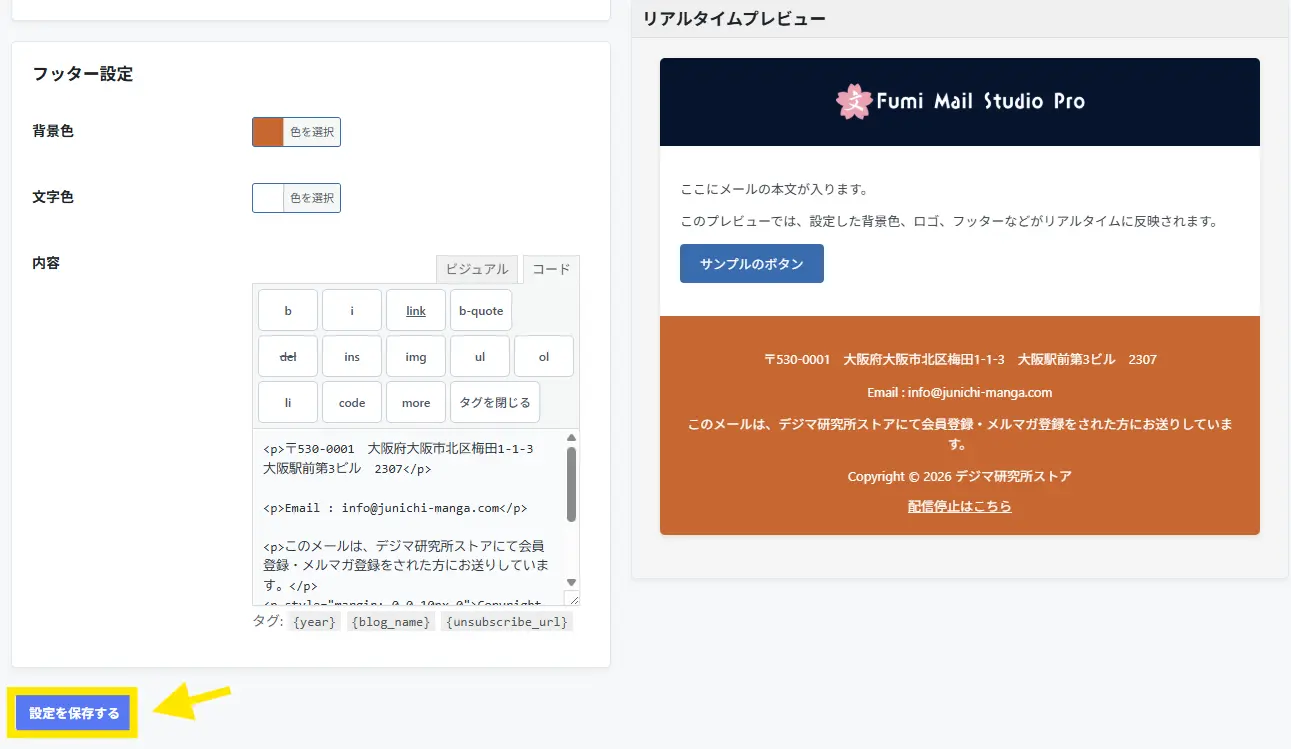Image resolution: width=1291 pixels, height=749 pixels.
Task: Switch to the コード editor tab
Action: point(551,269)
